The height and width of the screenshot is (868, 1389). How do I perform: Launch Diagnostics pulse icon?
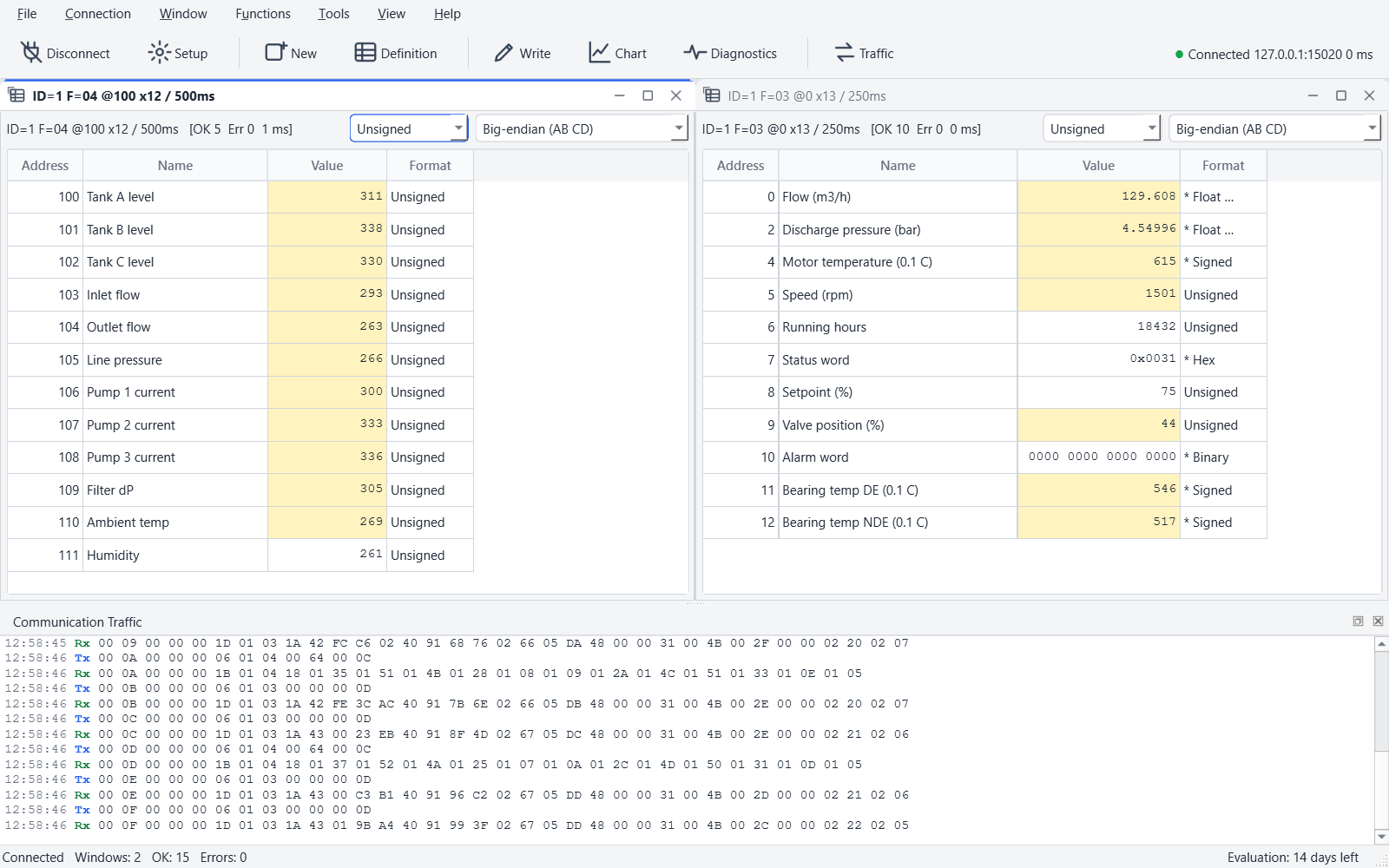(x=694, y=53)
